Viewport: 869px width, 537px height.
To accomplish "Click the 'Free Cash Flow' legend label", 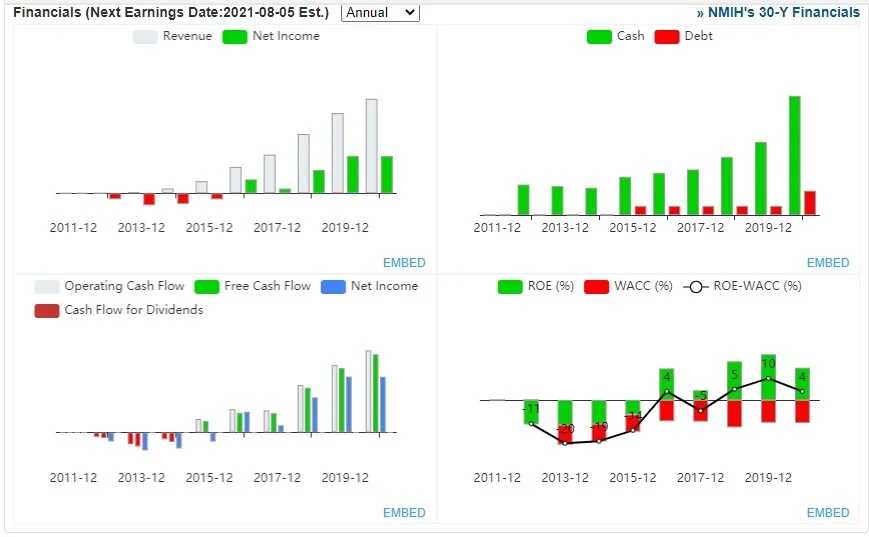I will (267, 286).
